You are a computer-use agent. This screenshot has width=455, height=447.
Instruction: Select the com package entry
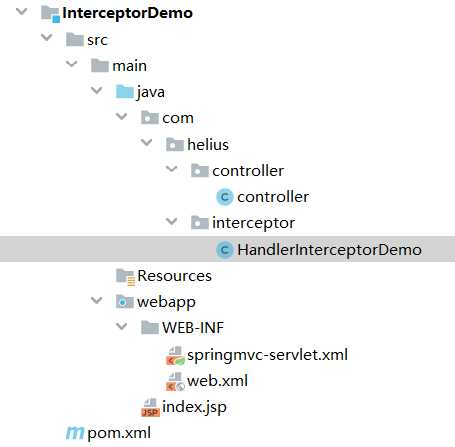coord(178,118)
